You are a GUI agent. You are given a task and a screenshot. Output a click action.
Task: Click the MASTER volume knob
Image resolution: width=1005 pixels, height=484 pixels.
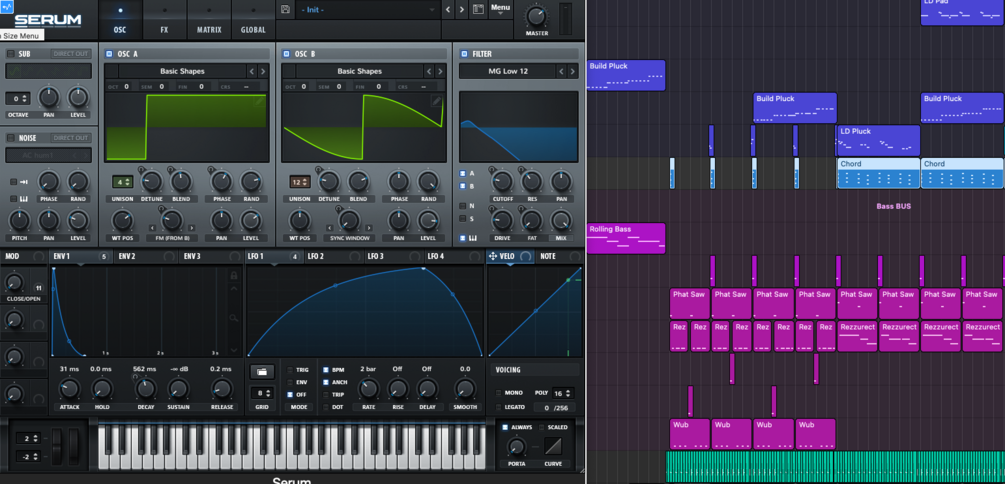pyautogui.click(x=536, y=17)
